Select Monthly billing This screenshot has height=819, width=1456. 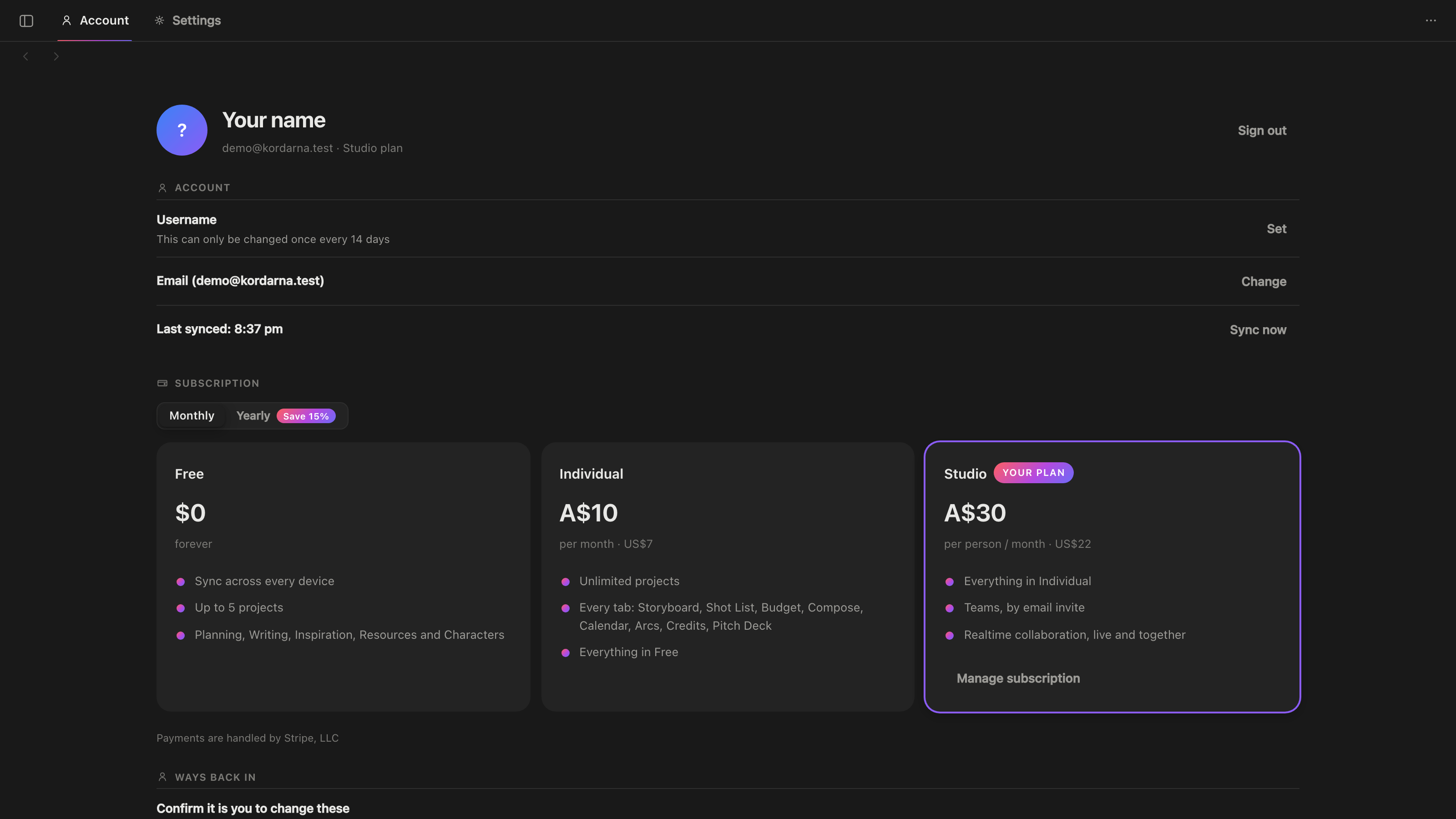(x=192, y=416)
